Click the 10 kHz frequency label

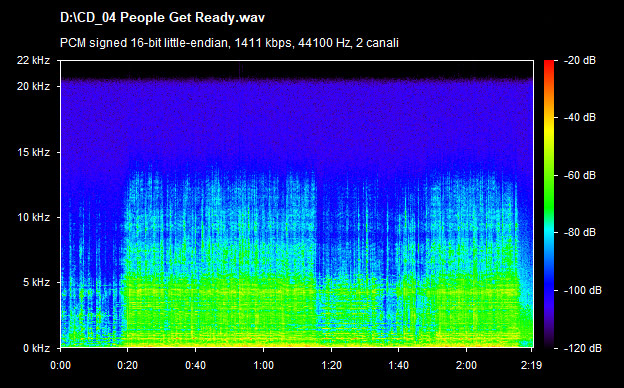tap(33, 218)
